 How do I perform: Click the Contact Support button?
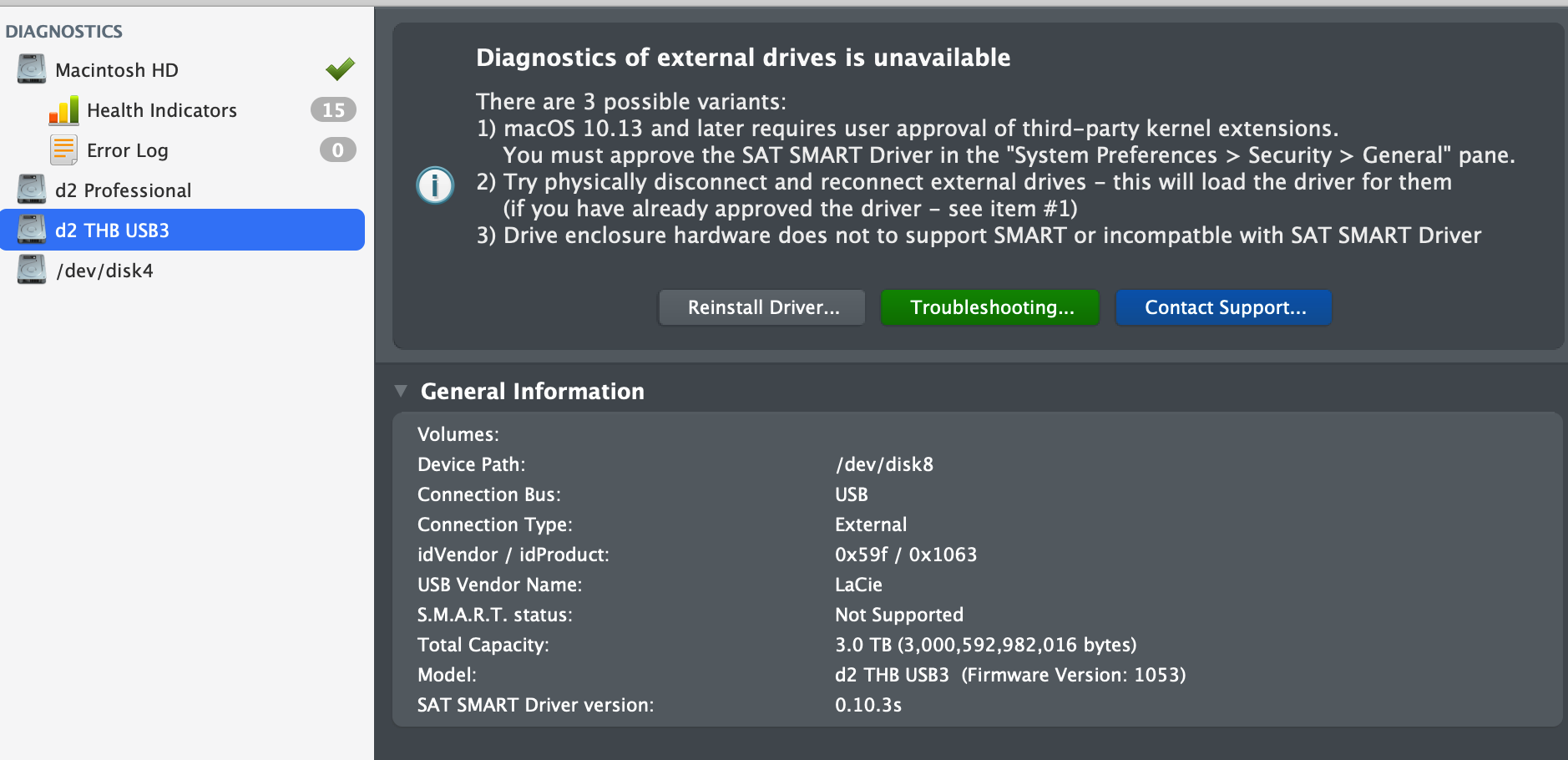tap(1225, 307)
